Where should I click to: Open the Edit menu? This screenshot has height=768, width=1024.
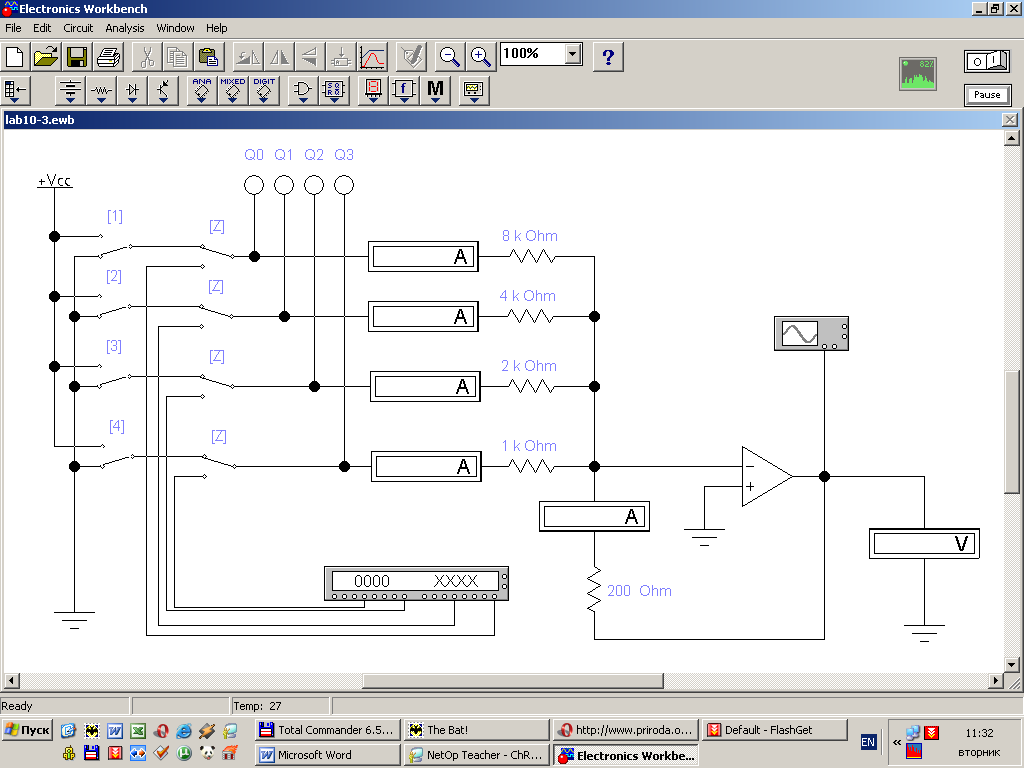42,28
